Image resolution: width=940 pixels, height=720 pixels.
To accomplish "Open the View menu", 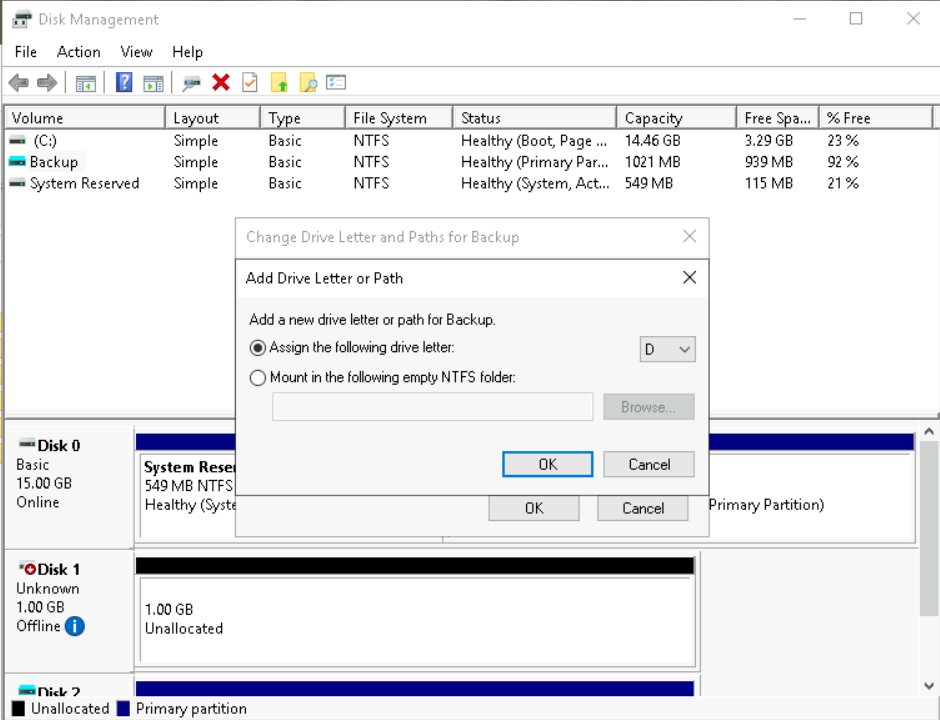I will pyautogui.click(x=136, y=52).
